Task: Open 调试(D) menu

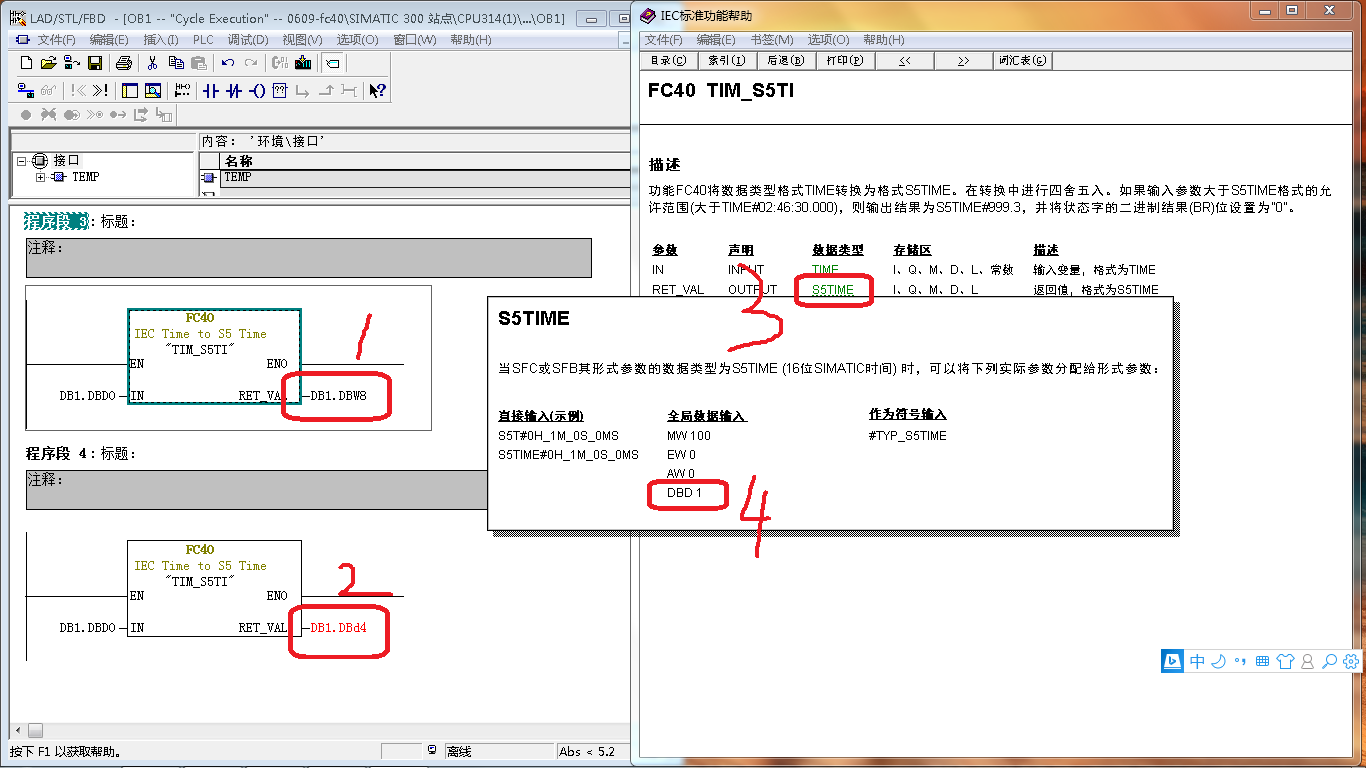Action: 248,40
